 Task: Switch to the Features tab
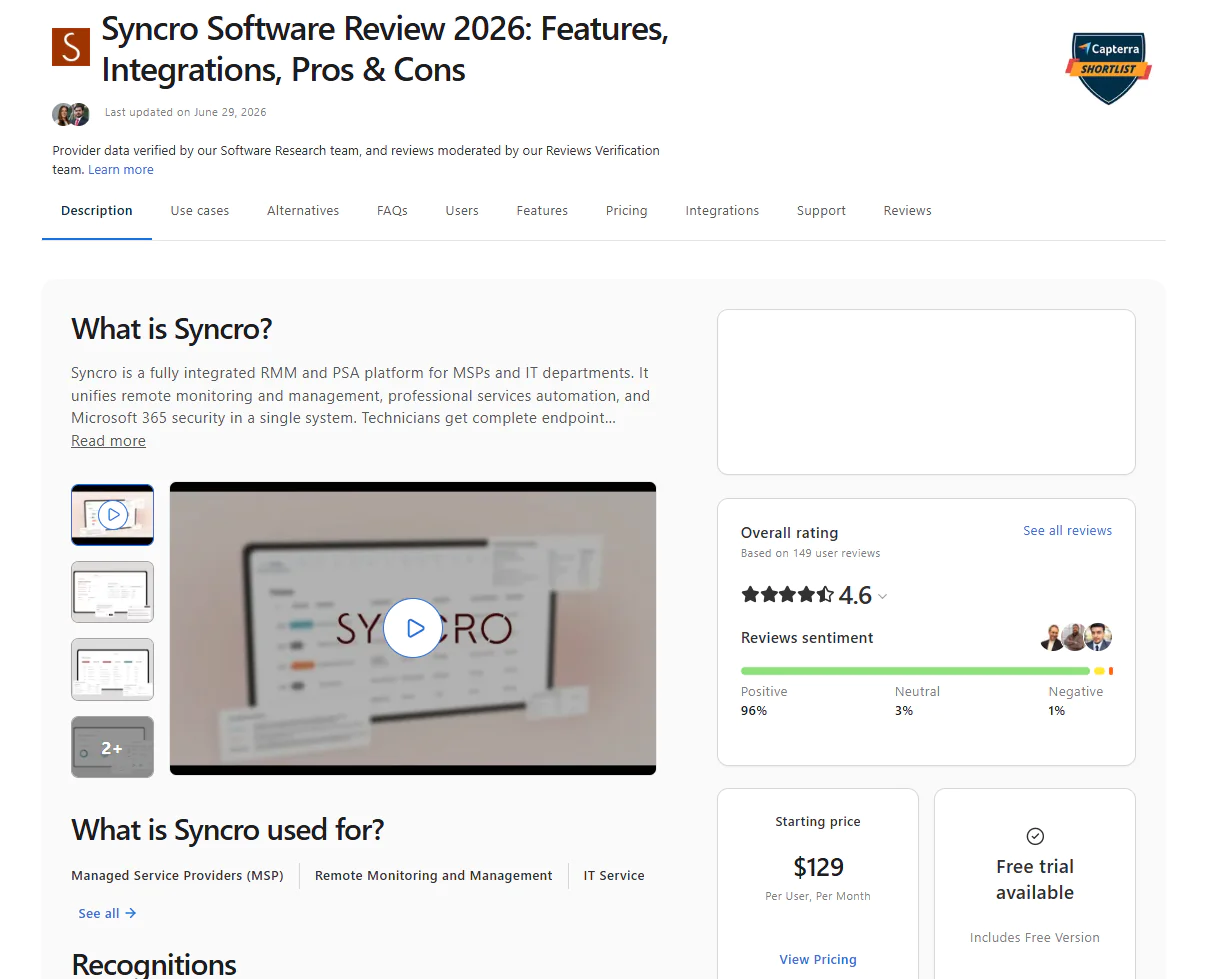pos(542,211)
